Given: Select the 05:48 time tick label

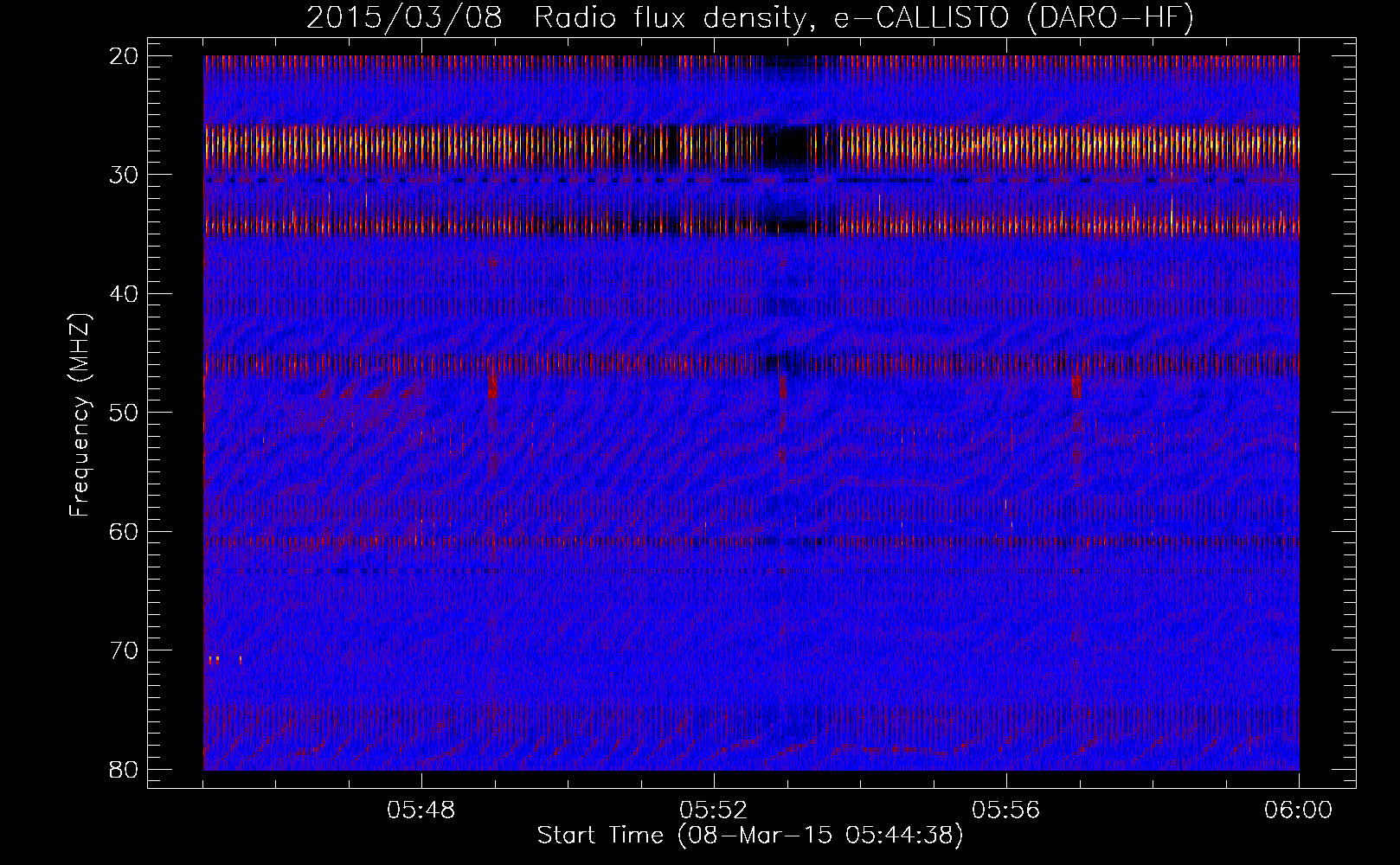Looking at the screenshot, I should click(421, 811).
